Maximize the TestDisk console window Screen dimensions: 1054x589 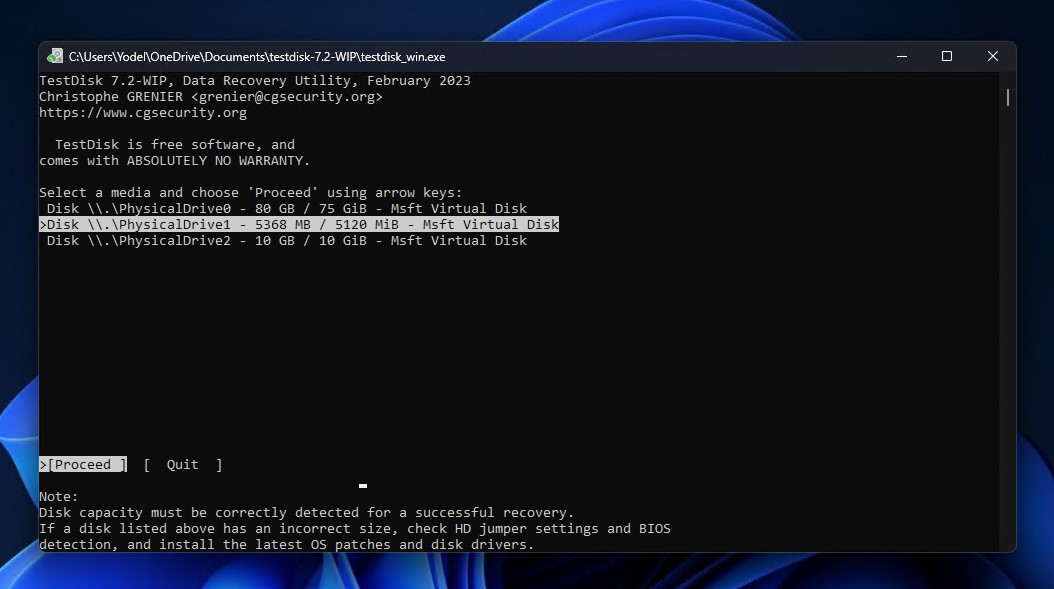(947, 57)
